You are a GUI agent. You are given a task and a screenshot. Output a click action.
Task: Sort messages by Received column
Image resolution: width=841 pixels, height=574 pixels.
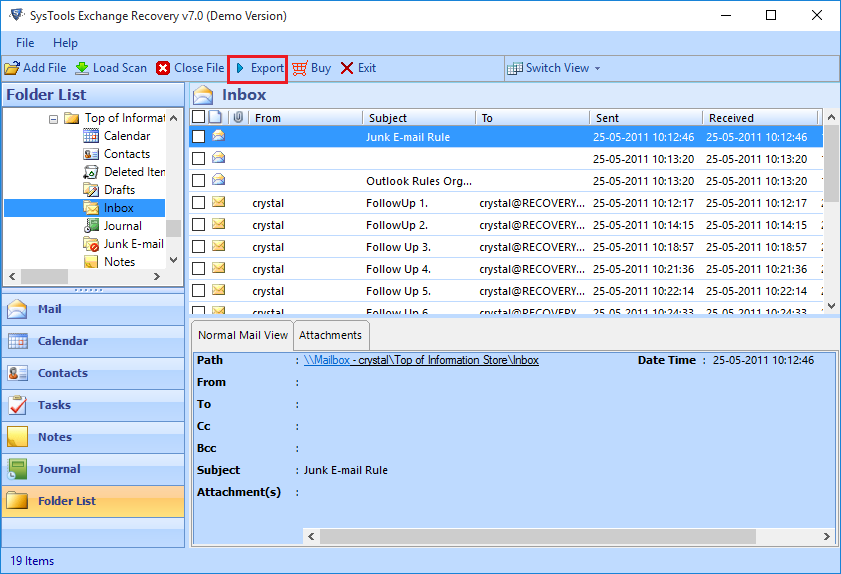point(759,117)
